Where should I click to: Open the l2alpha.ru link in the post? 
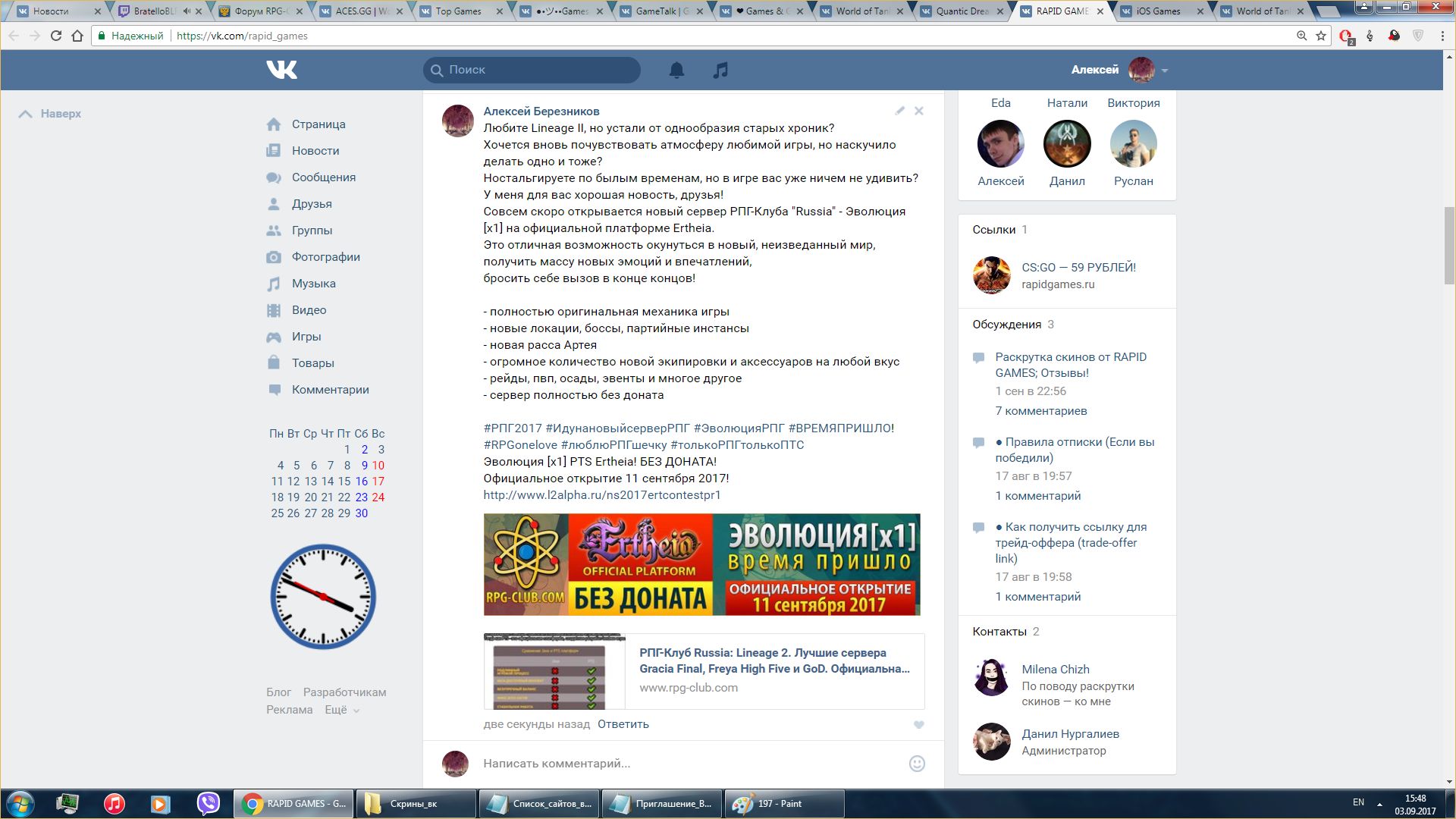[x=602, y=495]
